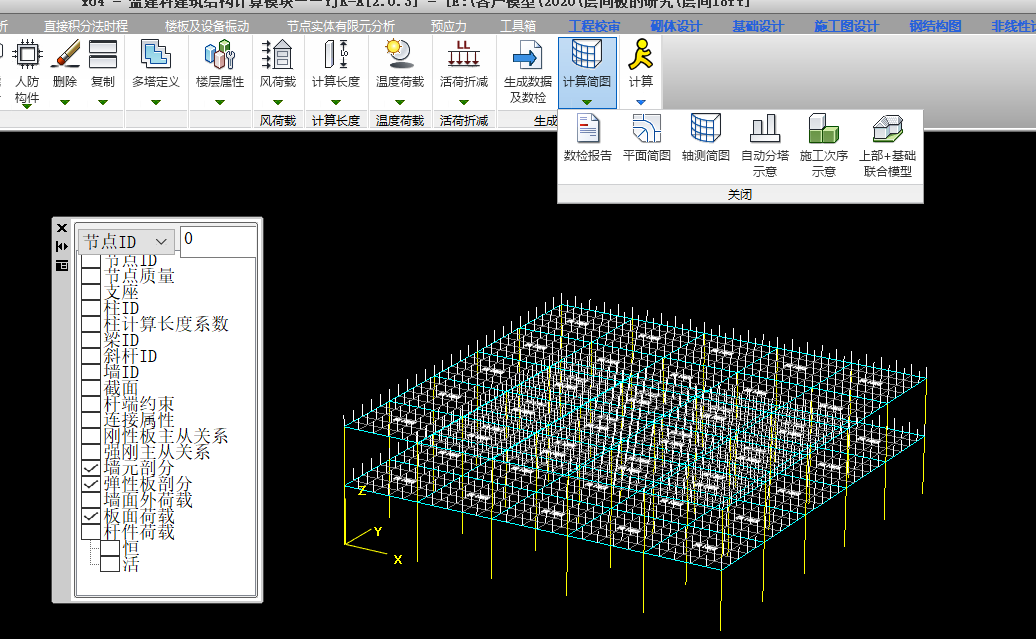Open the 多塔定义 tool

tap(155, 54)
